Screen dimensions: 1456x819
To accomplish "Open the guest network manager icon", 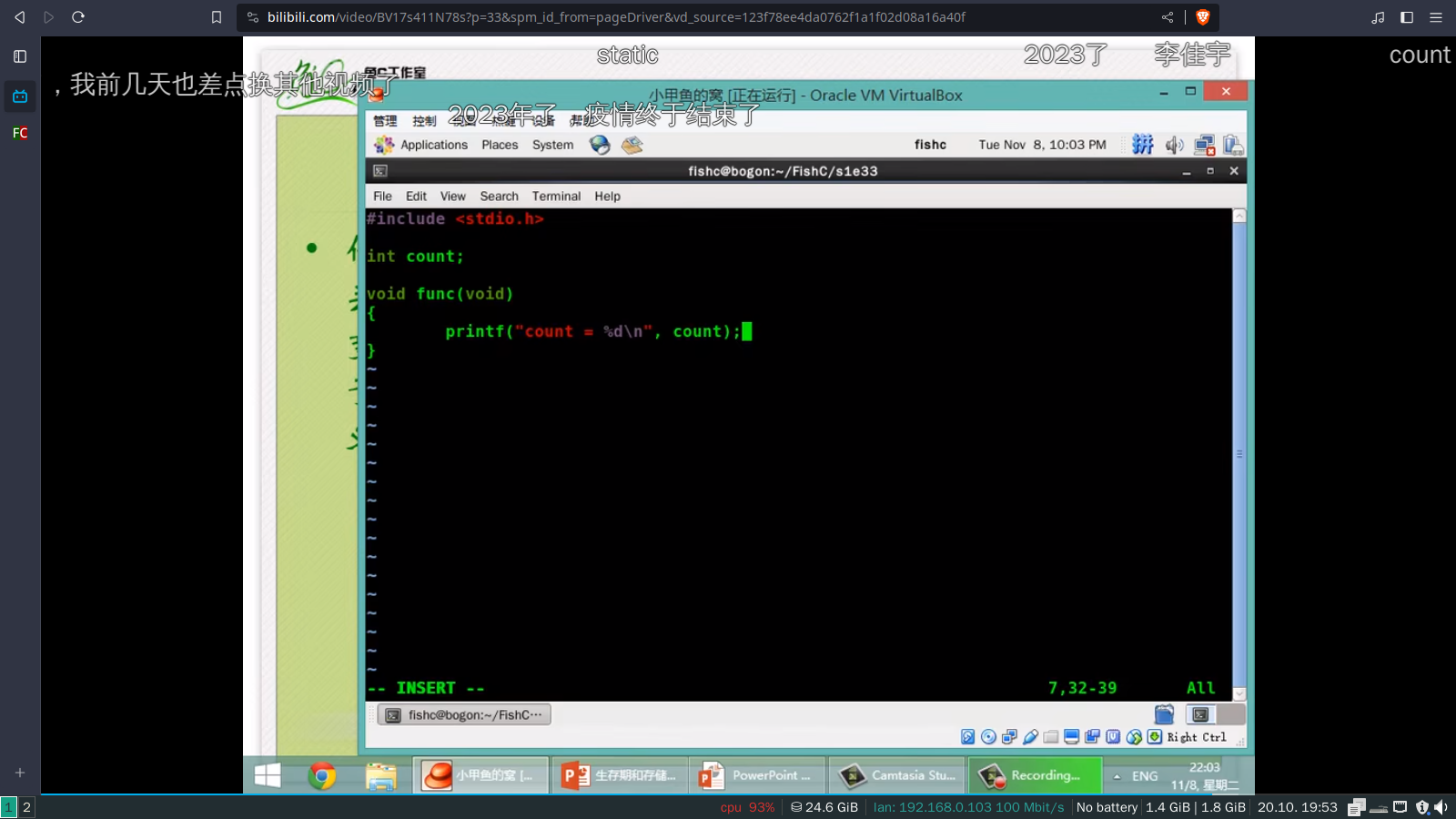I will coord(1205,145).
